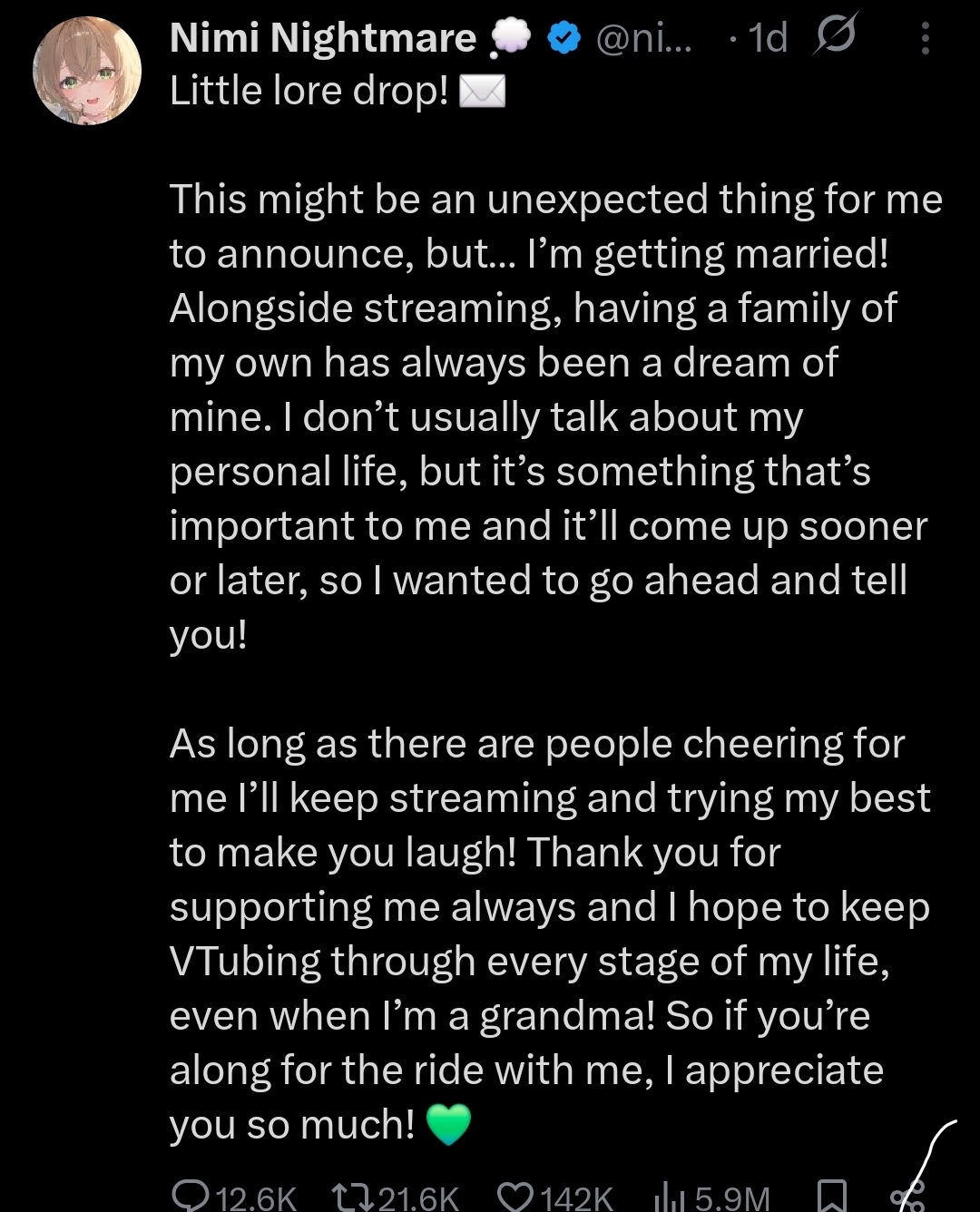Screen dimensions: 980x1212
Task: Click the 12.6K reply count
Action: point(256,1198)
